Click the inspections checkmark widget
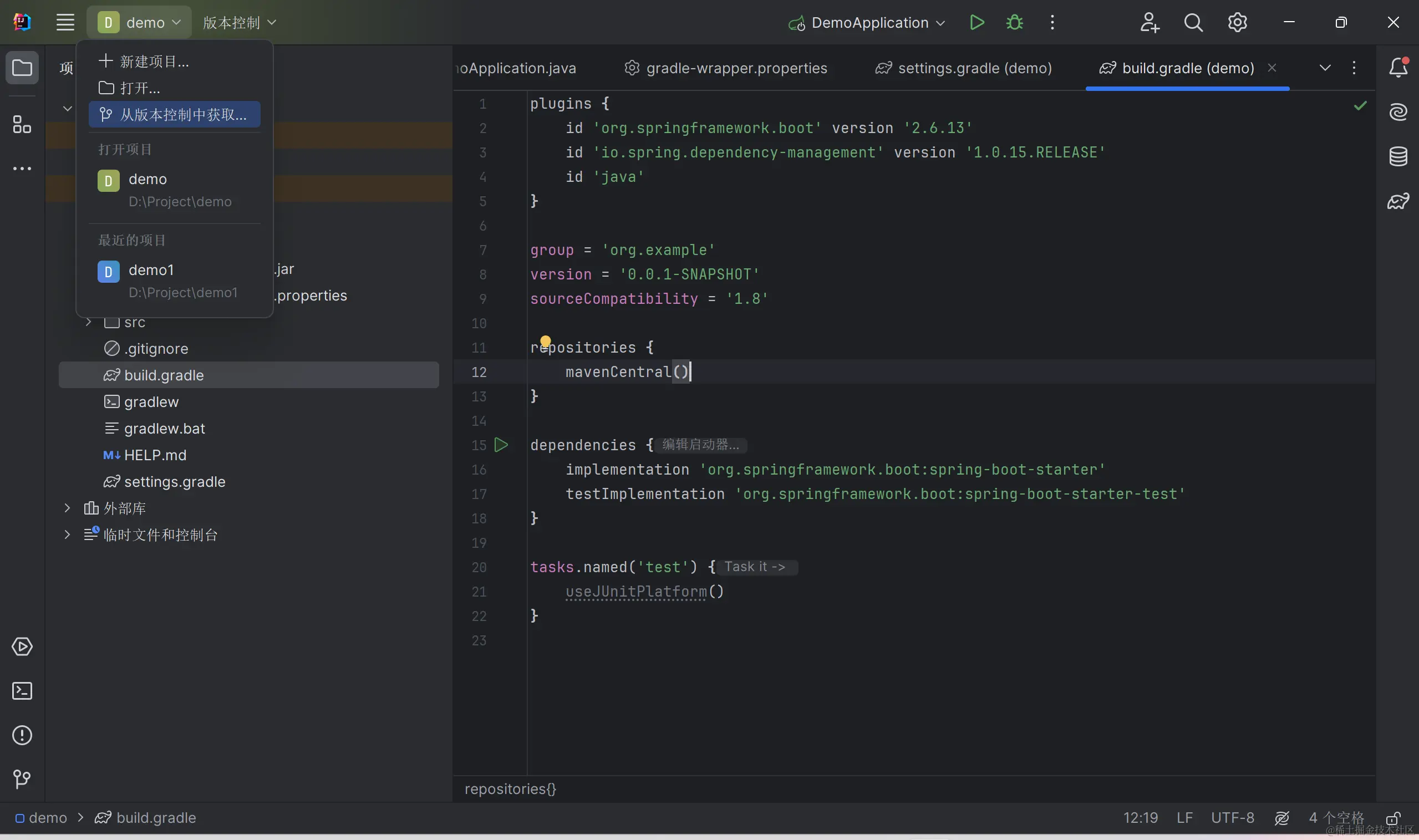This screenshot has width=1419, height=840. tap(1361, 104)
